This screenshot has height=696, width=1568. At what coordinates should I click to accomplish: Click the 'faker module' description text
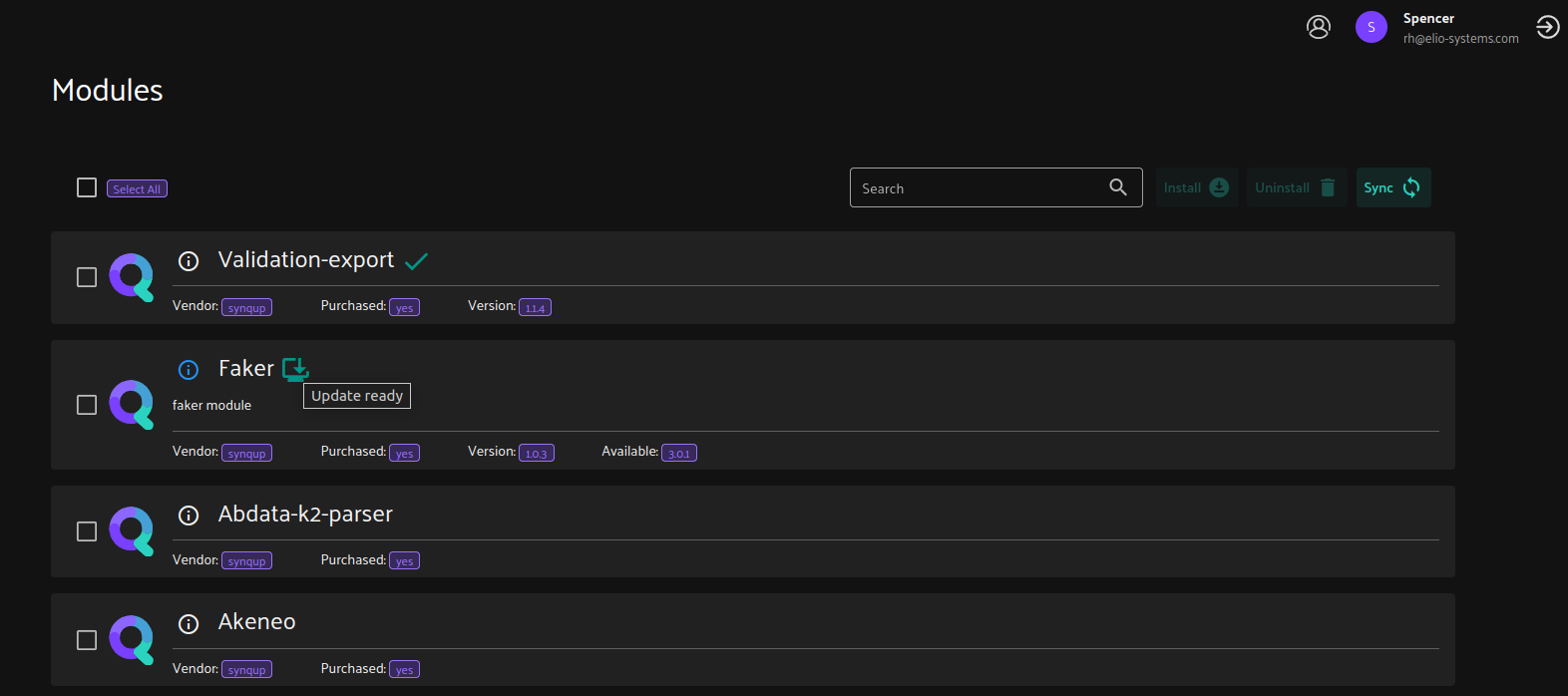click(211, 405)
